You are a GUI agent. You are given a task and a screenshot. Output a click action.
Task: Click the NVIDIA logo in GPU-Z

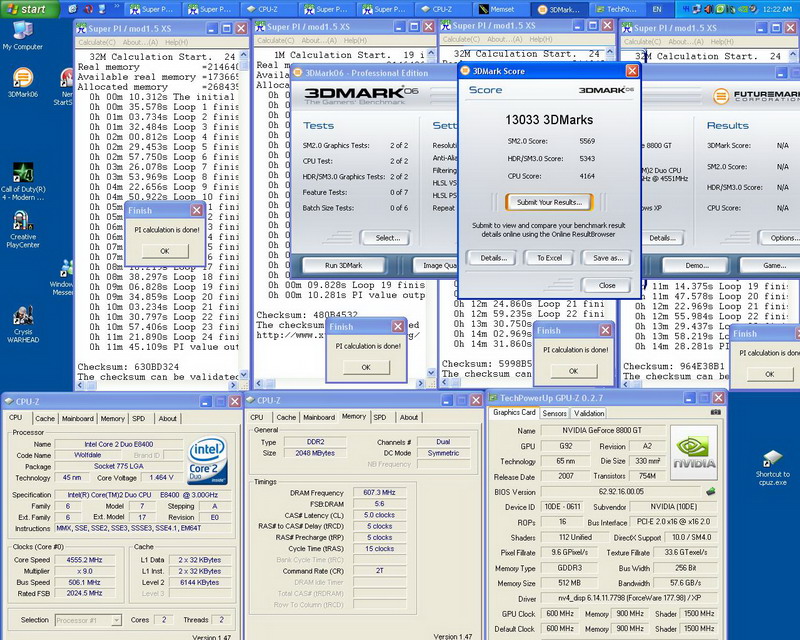[x=693, y=453]
